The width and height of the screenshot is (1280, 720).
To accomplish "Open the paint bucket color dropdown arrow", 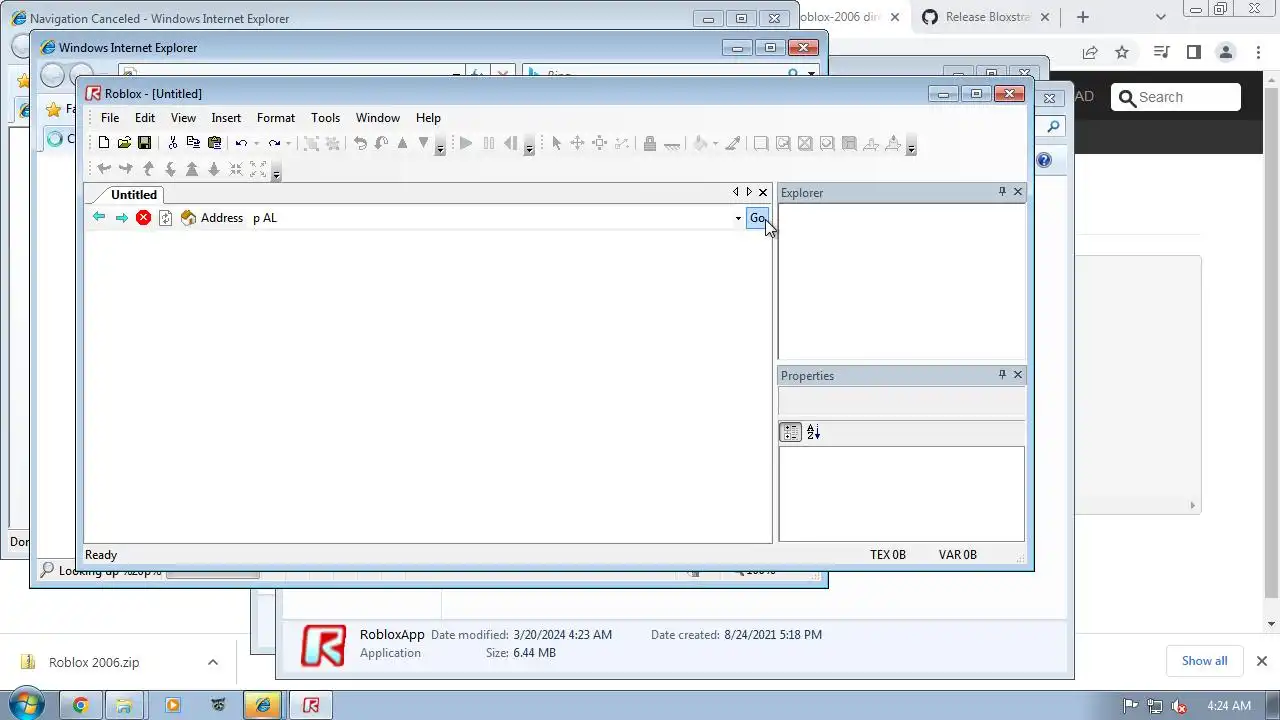I will click(715, 144).
